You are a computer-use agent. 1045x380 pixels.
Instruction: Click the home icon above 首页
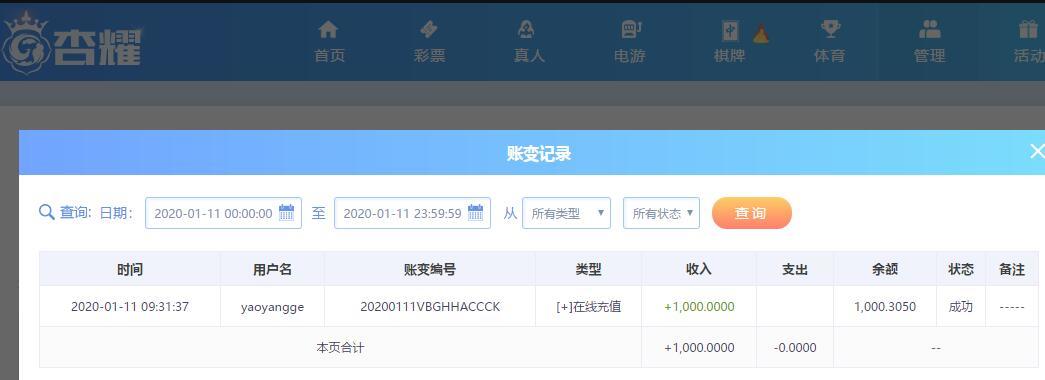point(328,29)
